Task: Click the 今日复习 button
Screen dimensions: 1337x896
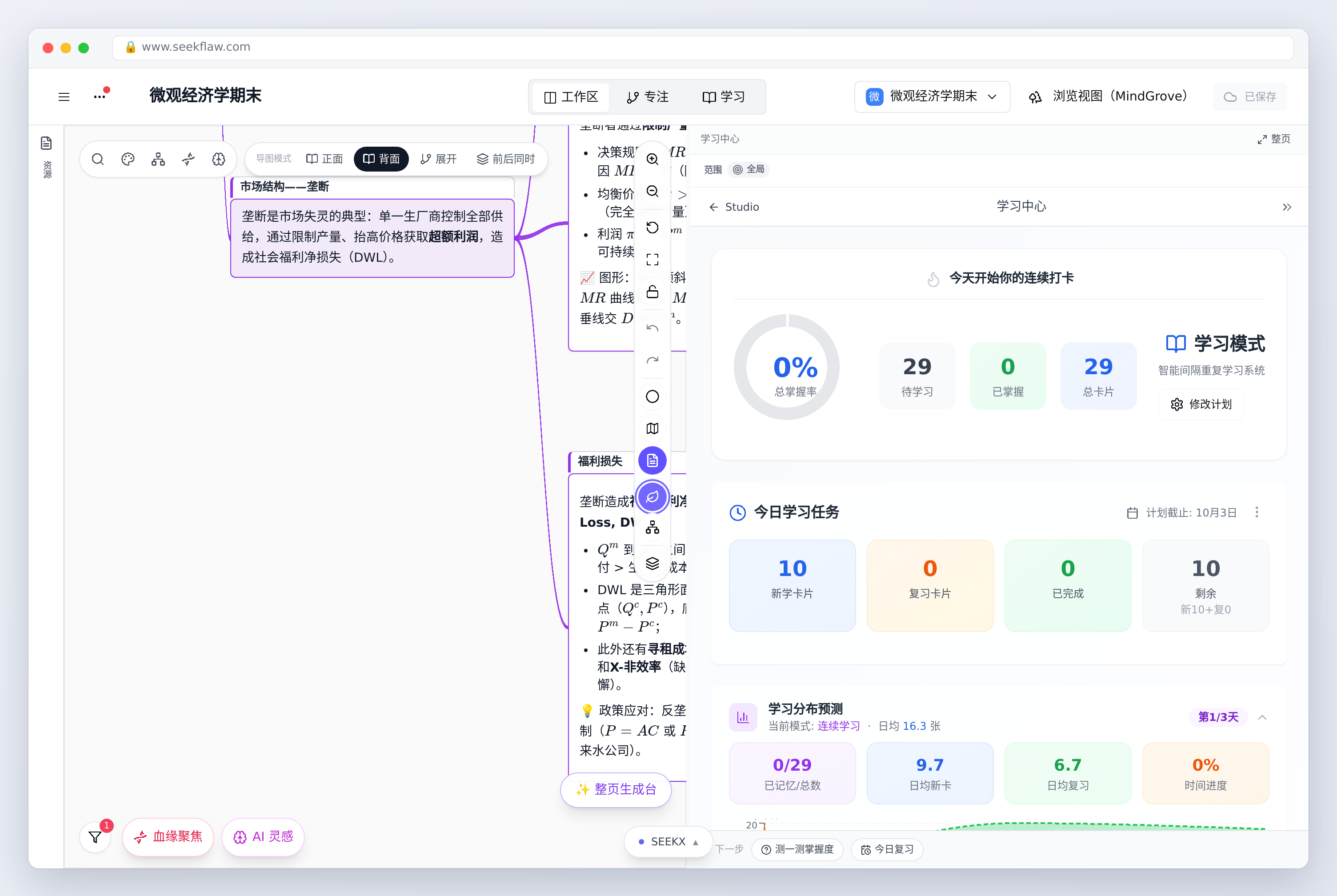Action: (887, 850)
